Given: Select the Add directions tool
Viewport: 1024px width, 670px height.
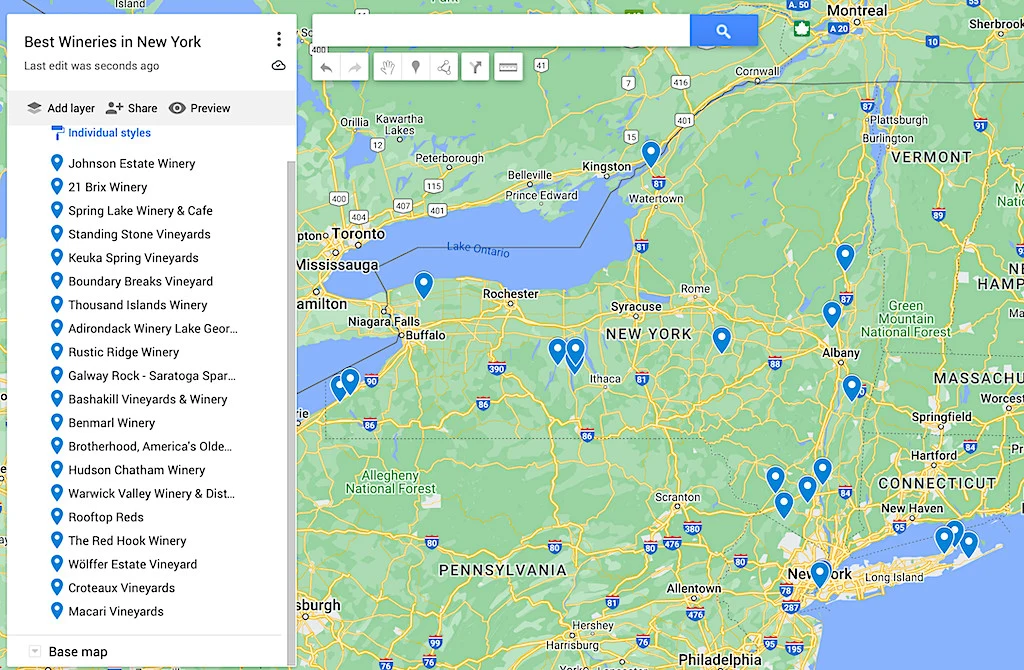Looking at the screenshot, I should (475, 67).
